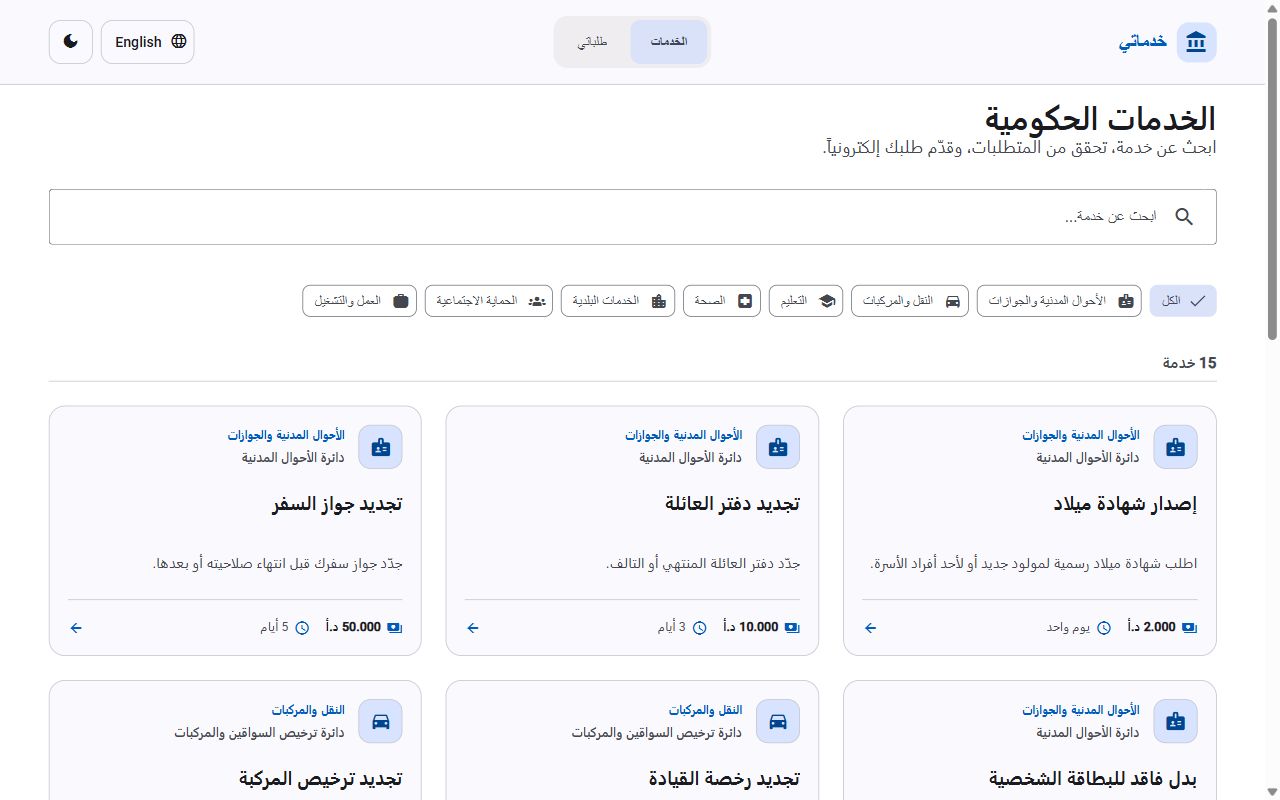Click the arrow on إصدار شهادة ميلاد card
Screen dimensions: 1280x800
870,628
